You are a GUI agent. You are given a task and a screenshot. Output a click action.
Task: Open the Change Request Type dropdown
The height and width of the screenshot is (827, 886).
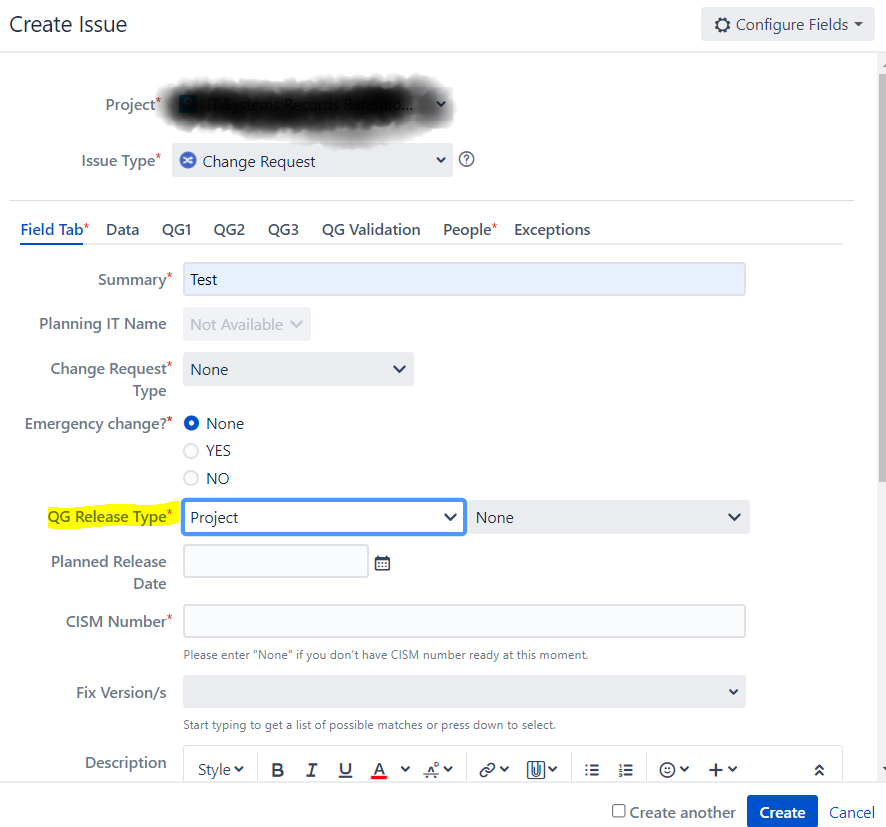298,369
